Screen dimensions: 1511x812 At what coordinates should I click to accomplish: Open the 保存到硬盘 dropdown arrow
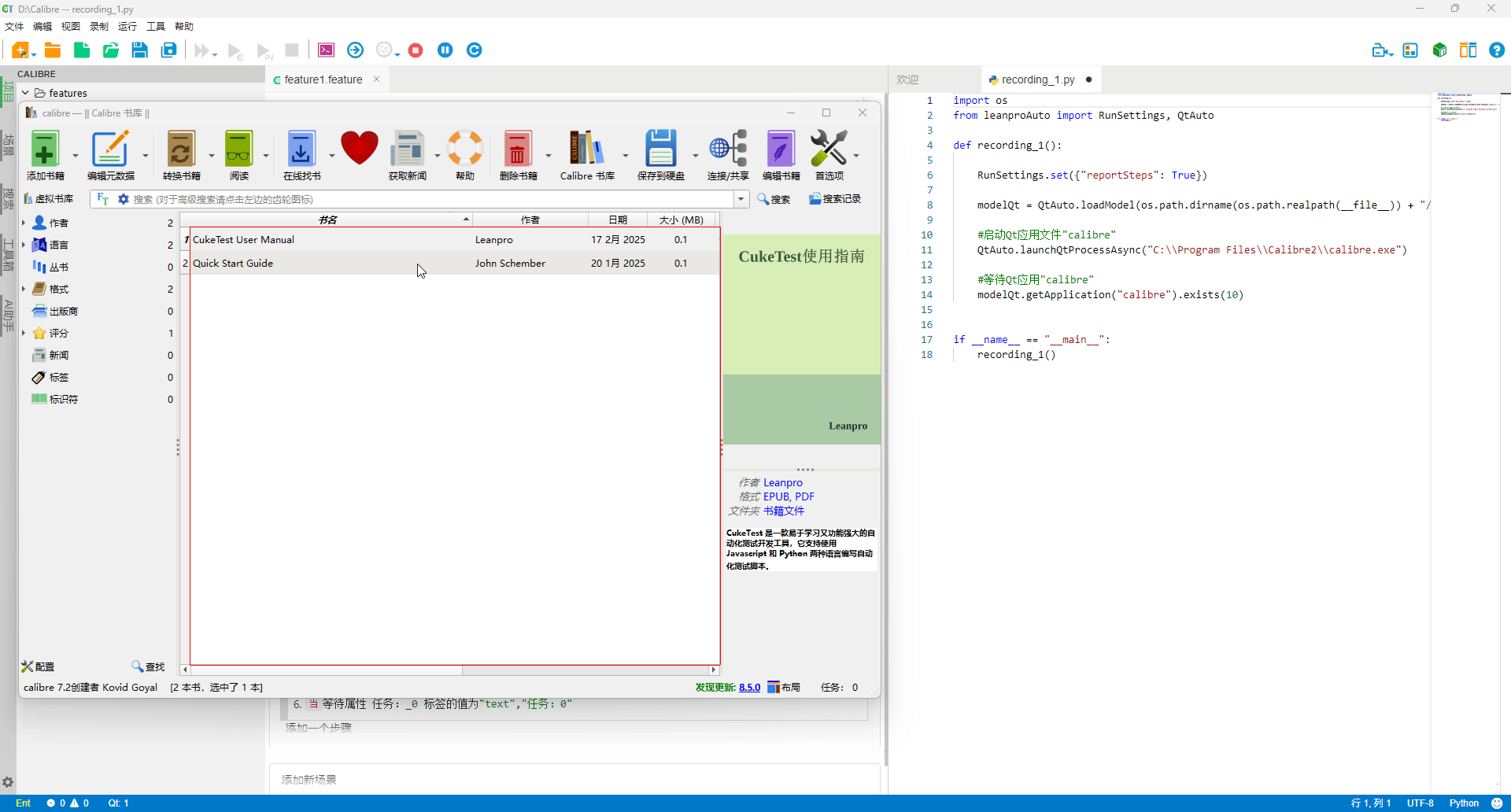[x=696, y=156]
